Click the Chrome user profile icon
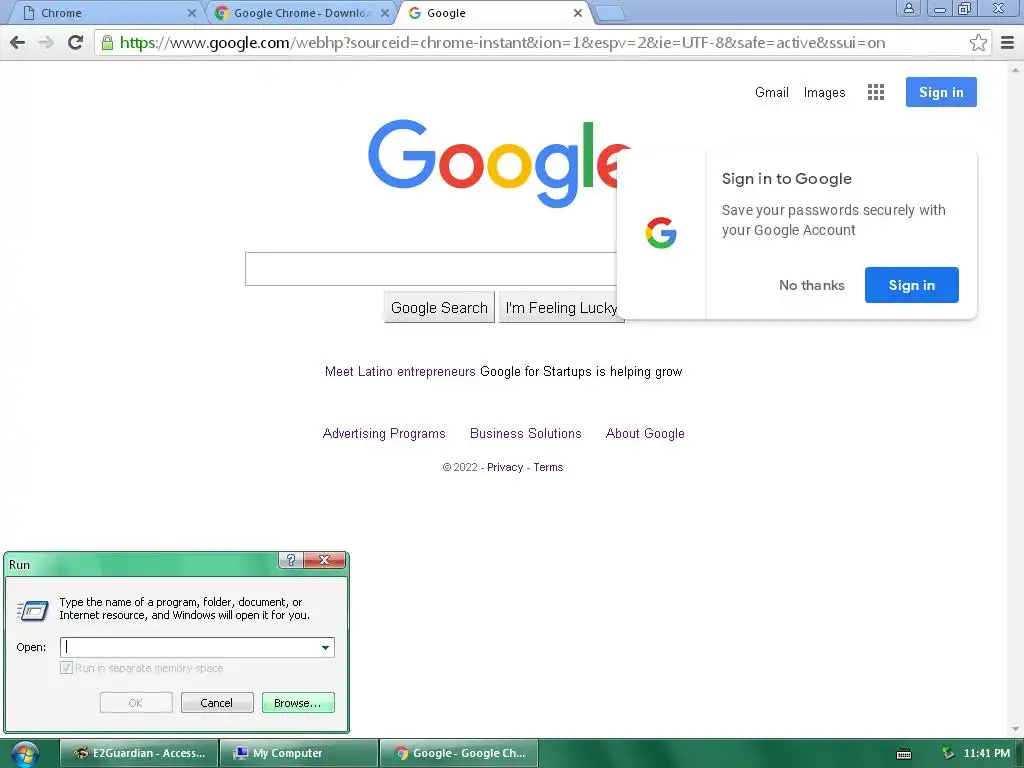The width and height of the screenshot is (1024, 768). click(x=908, y=8)
